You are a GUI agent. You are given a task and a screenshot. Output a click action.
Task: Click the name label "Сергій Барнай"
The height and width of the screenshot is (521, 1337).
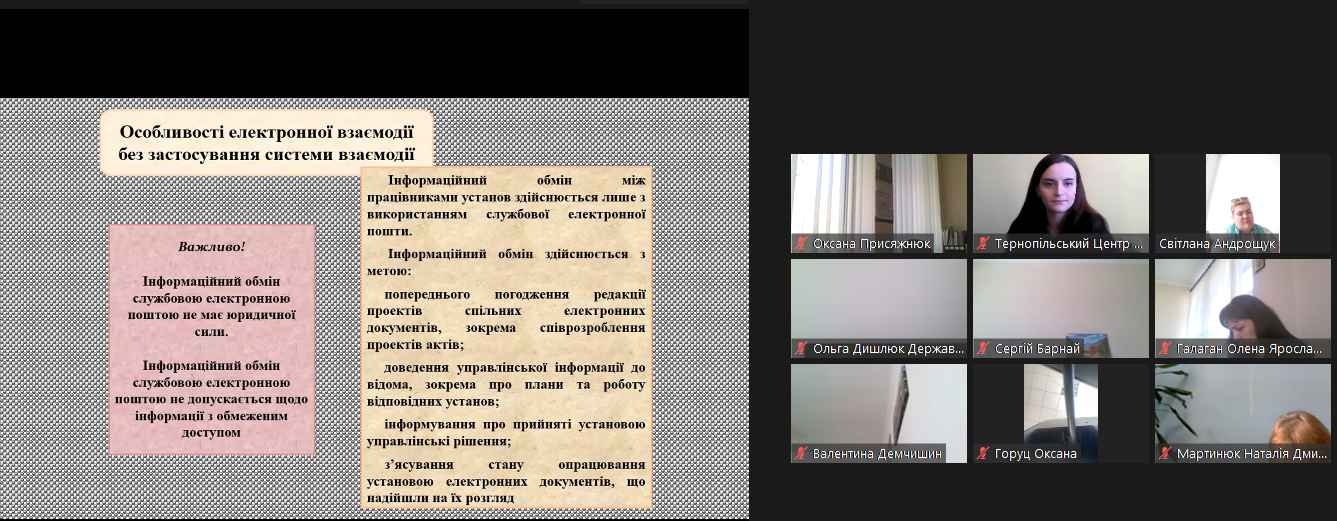coord(1038,349)
